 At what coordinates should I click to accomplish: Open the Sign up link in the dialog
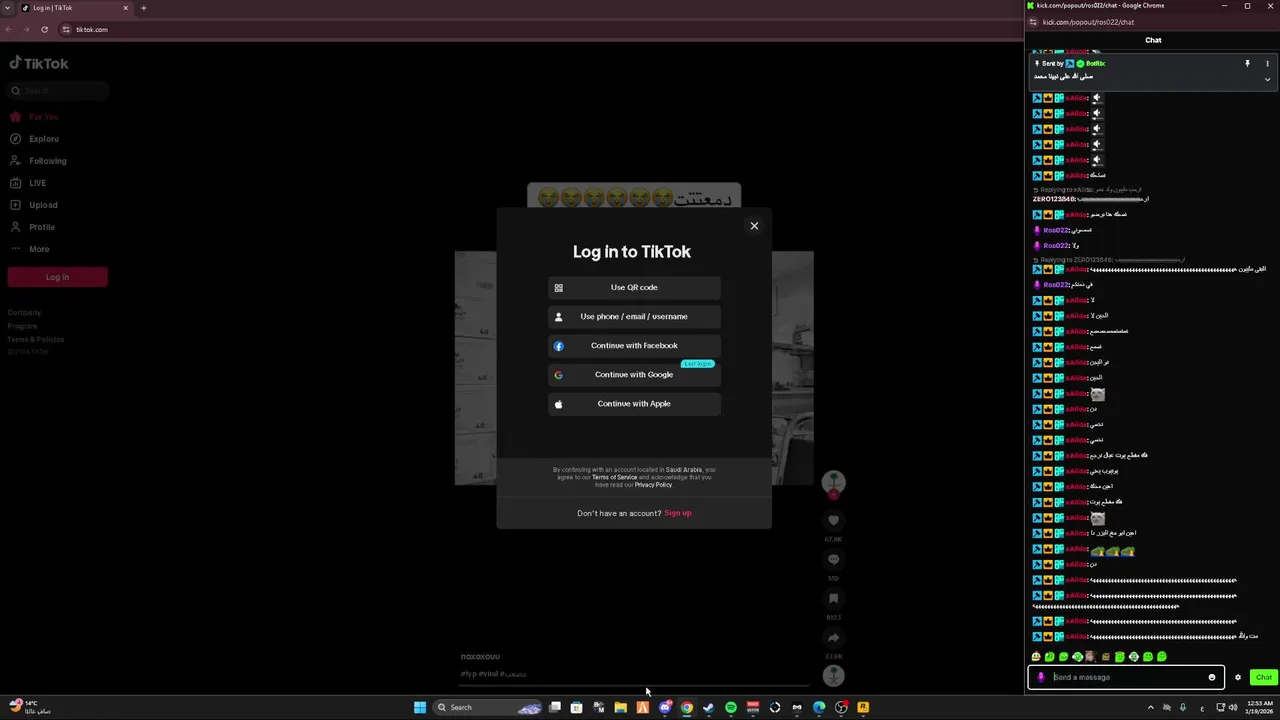[x=678, y=513]
